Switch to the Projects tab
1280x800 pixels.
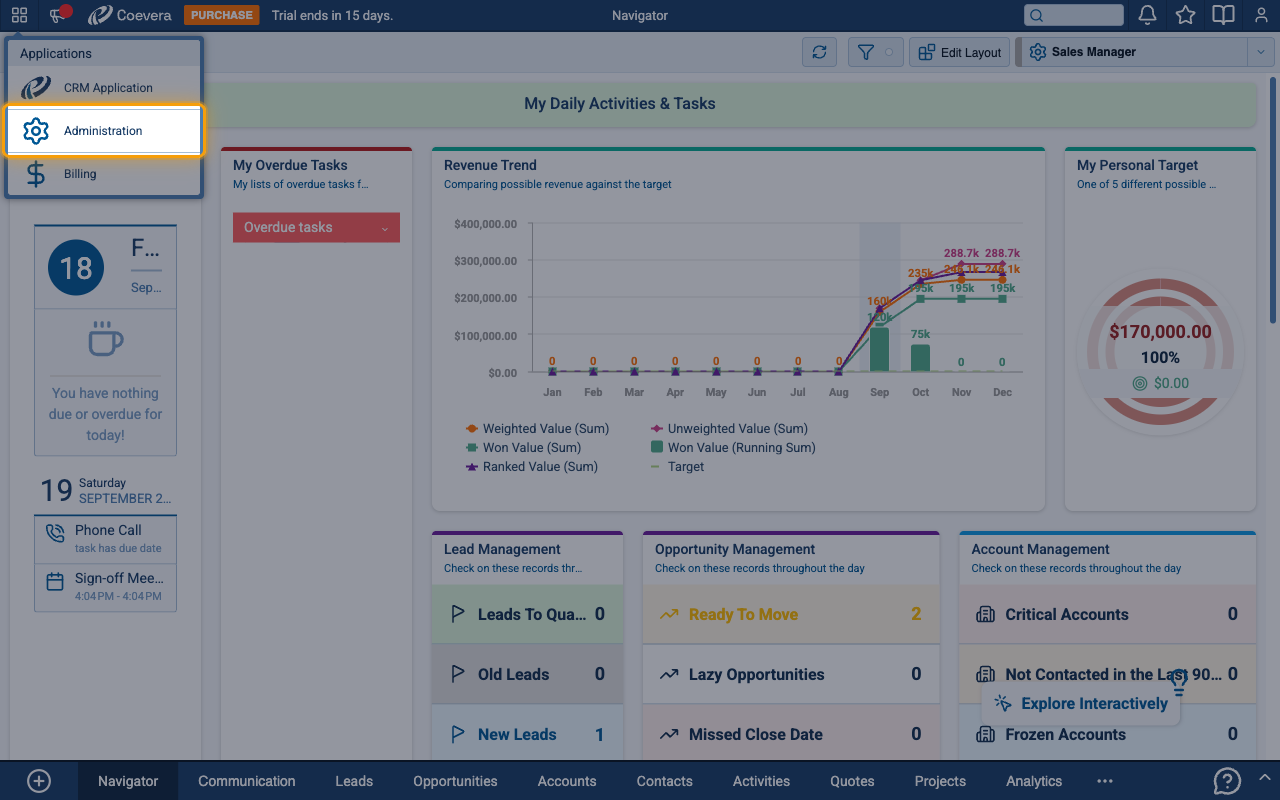click(x=940, y=781)
